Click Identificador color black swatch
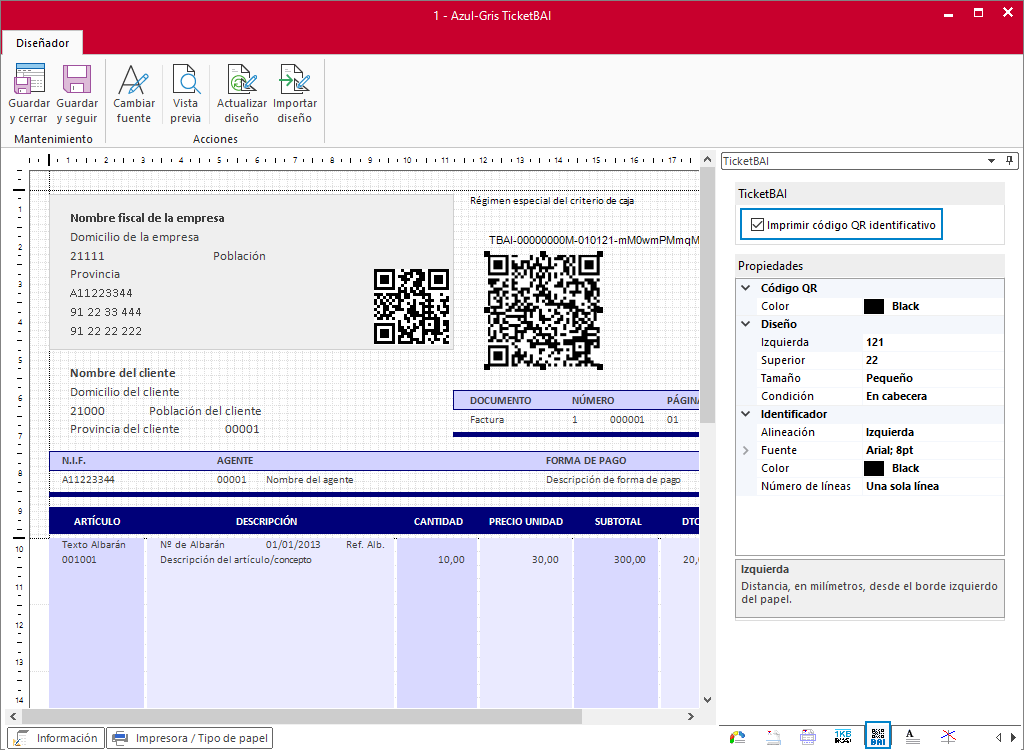This screenshot has width=1024, height=750. (874, 468)
